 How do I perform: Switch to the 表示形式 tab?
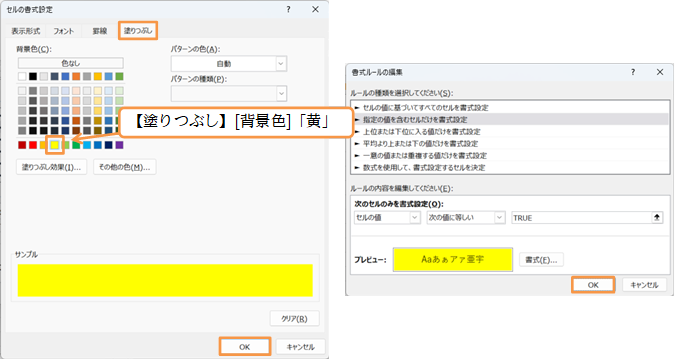[25, 31]
